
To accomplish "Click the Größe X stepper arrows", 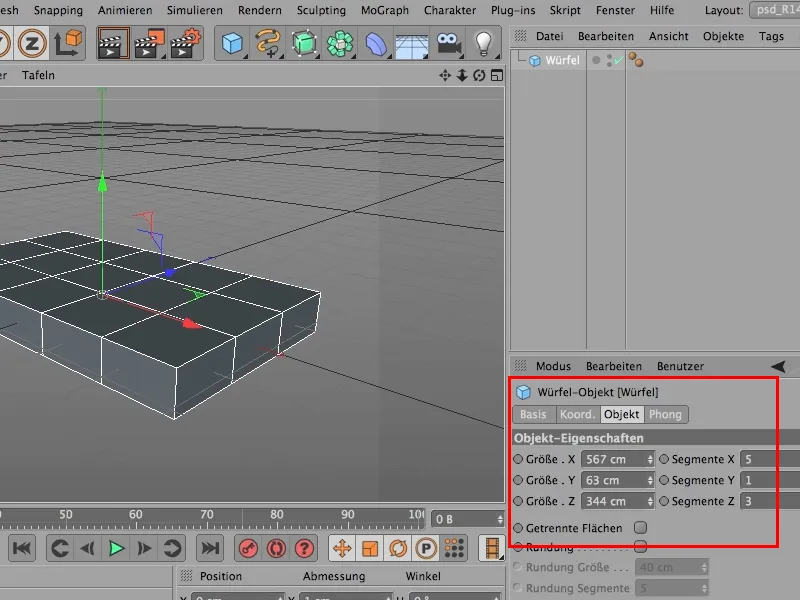I will pyautogui.click(x=649, y=459).
